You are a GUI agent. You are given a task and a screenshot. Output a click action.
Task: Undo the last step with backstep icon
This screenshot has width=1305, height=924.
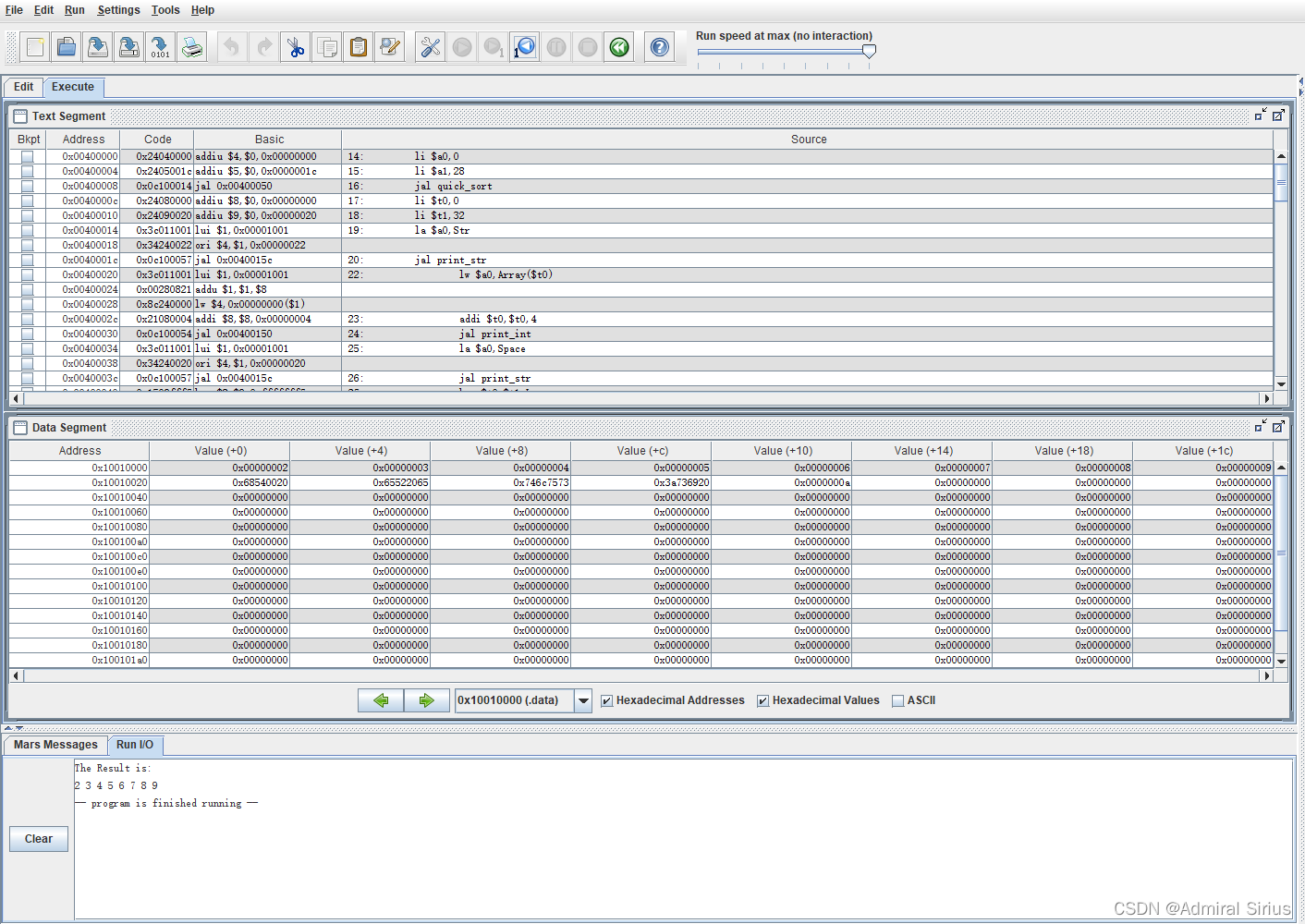525,47
